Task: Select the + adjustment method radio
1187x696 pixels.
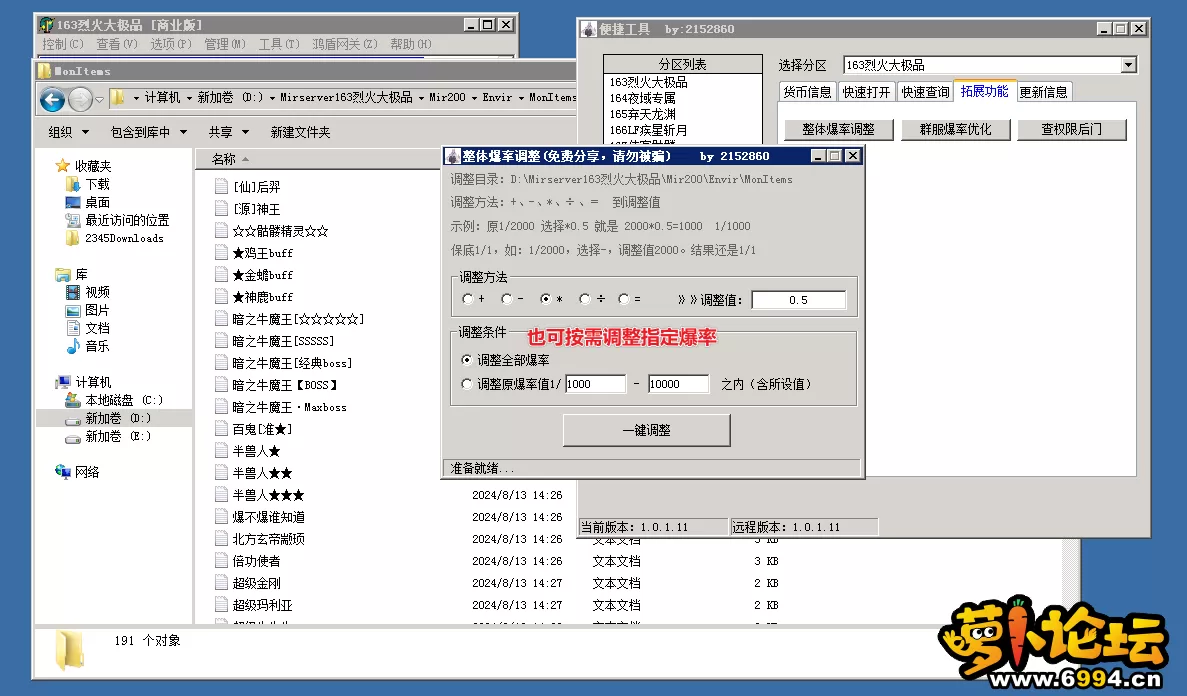Action: pyautogui.click(x=467, y=299)
